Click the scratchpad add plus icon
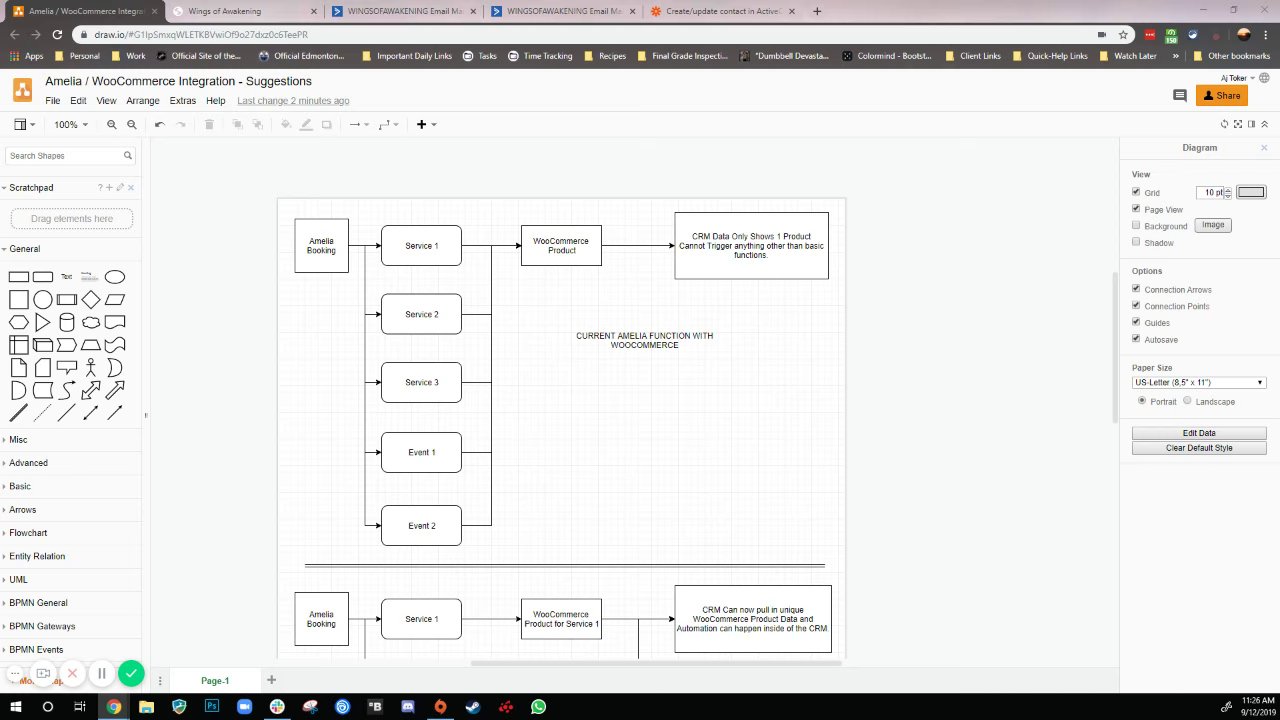Screen dimensions: 1280x720 point(109,188)
